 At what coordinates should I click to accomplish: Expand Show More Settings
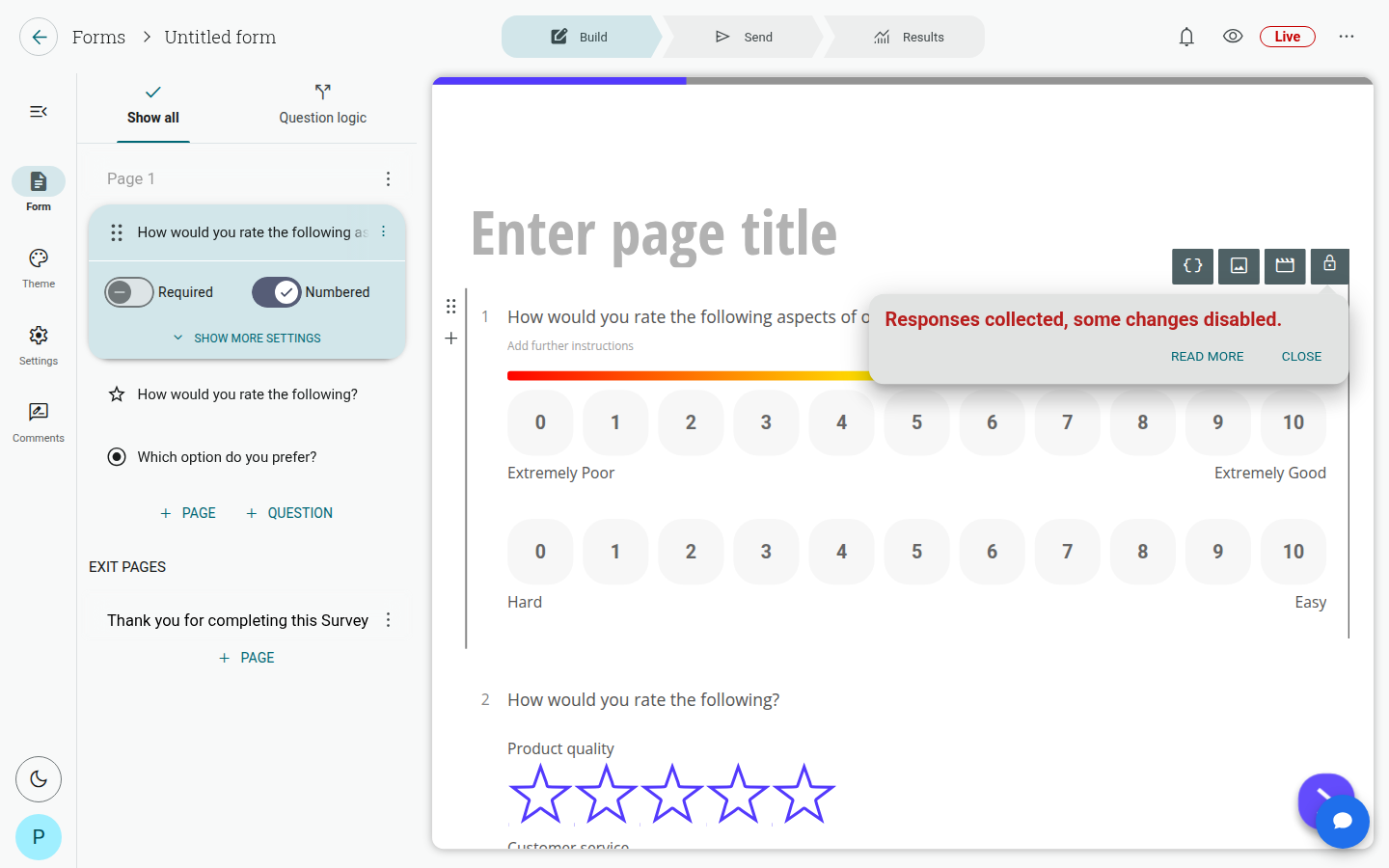(x=247, y=339)
